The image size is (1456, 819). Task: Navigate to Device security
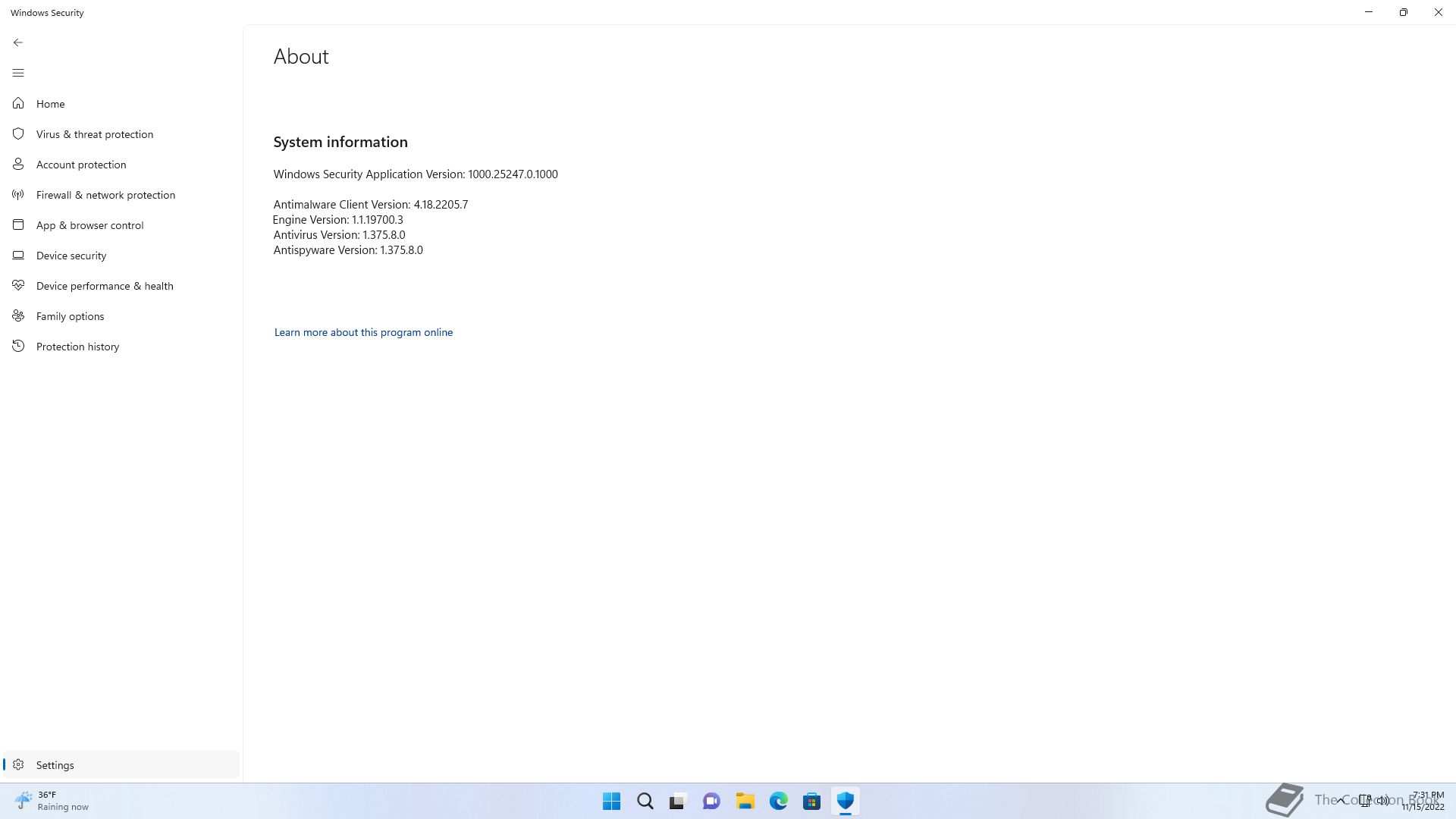coord(121,256)
